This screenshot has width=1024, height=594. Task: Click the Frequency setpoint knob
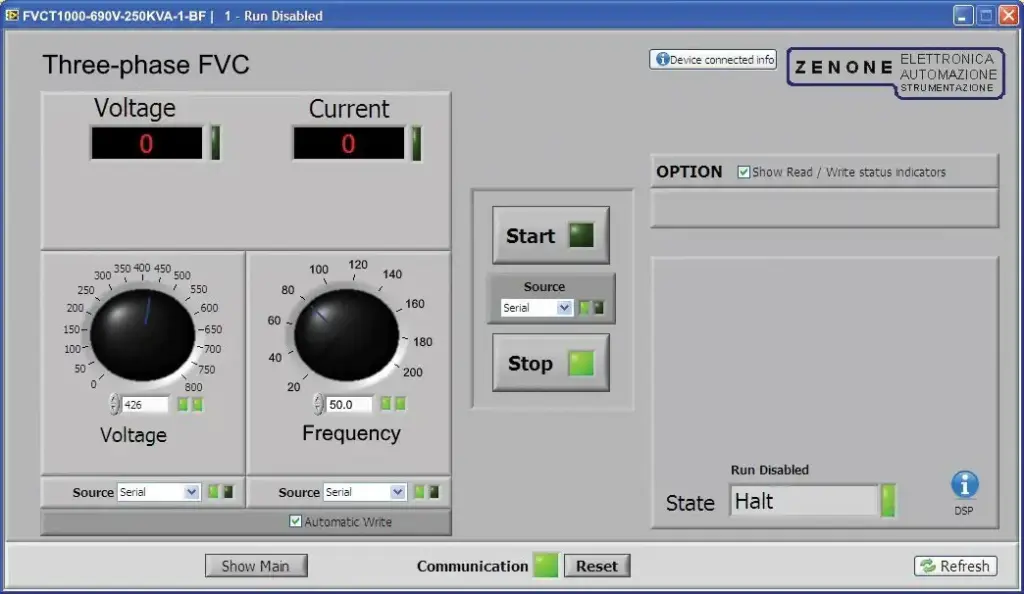click(x=346, y=335)
